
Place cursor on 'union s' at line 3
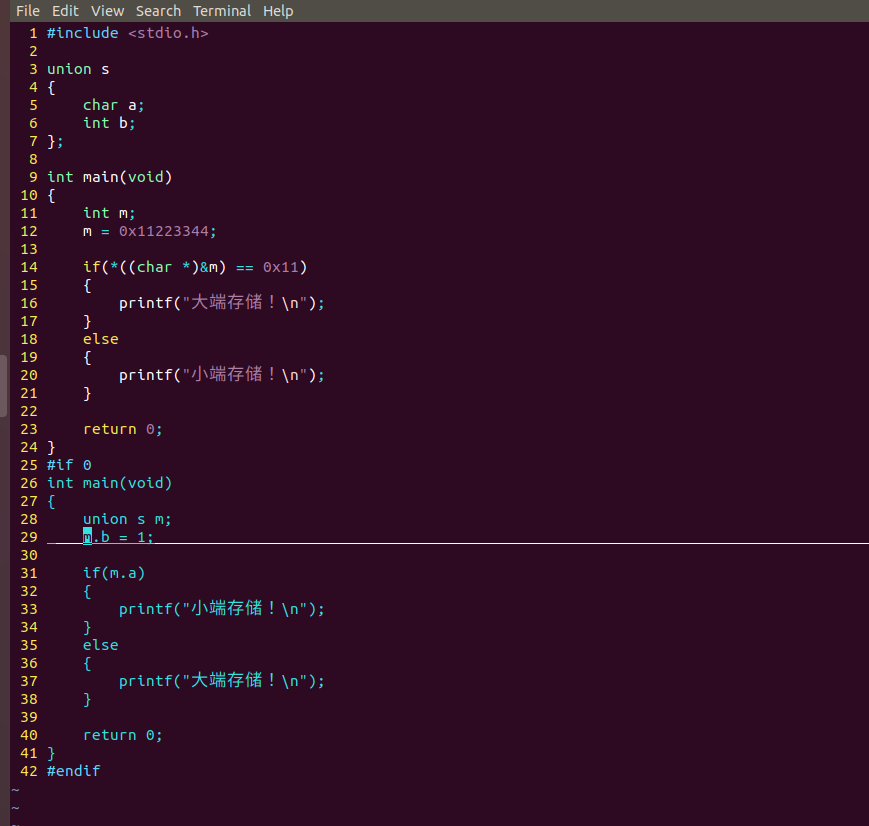(x=78, y=69)
